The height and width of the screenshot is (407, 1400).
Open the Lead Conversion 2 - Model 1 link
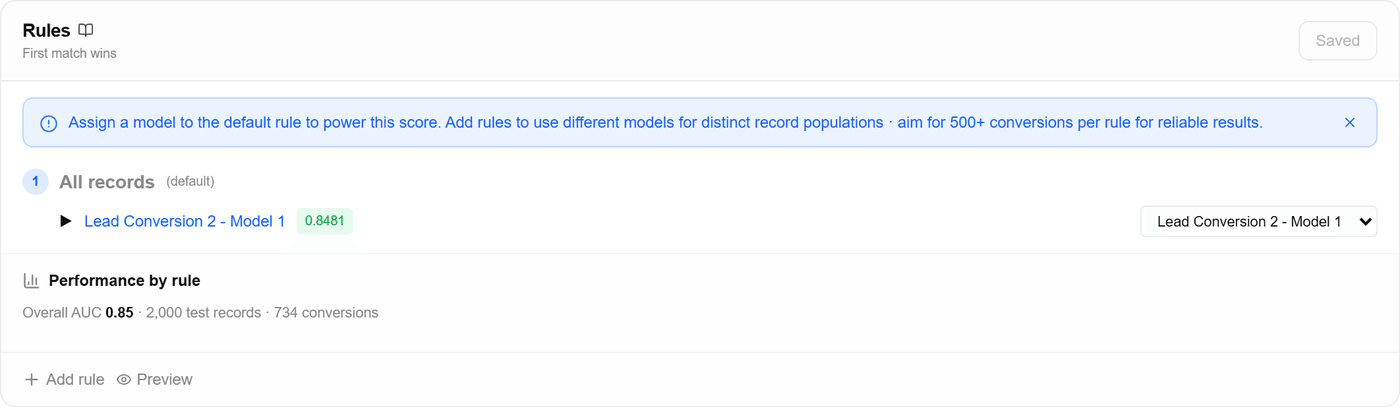coord(185,221)
